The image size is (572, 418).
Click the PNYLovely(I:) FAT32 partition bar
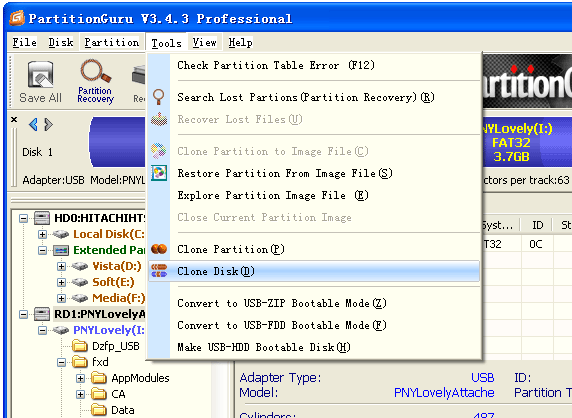coord(527,143)
